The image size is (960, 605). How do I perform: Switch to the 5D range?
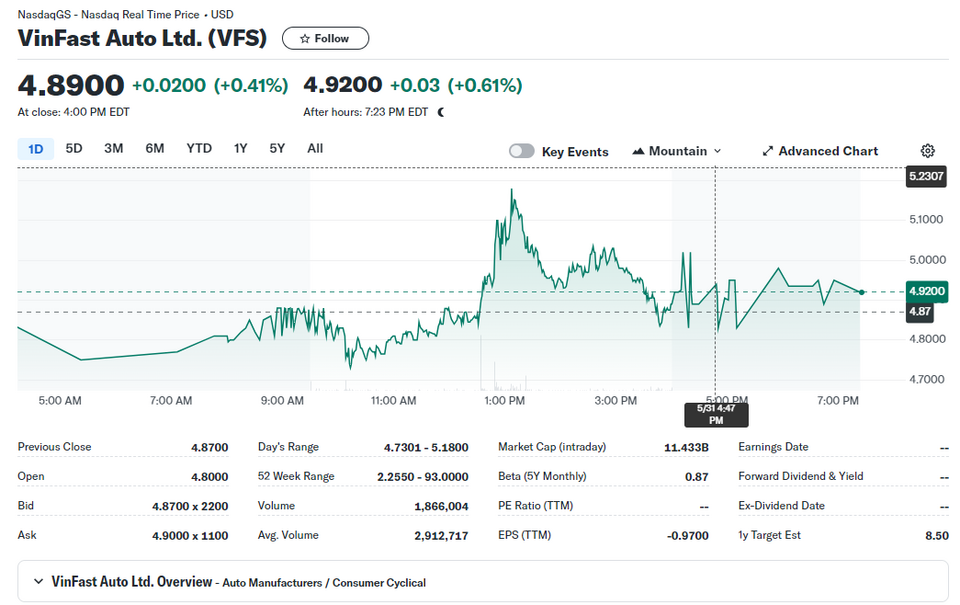pyautogui.click(x=73, y=148)
